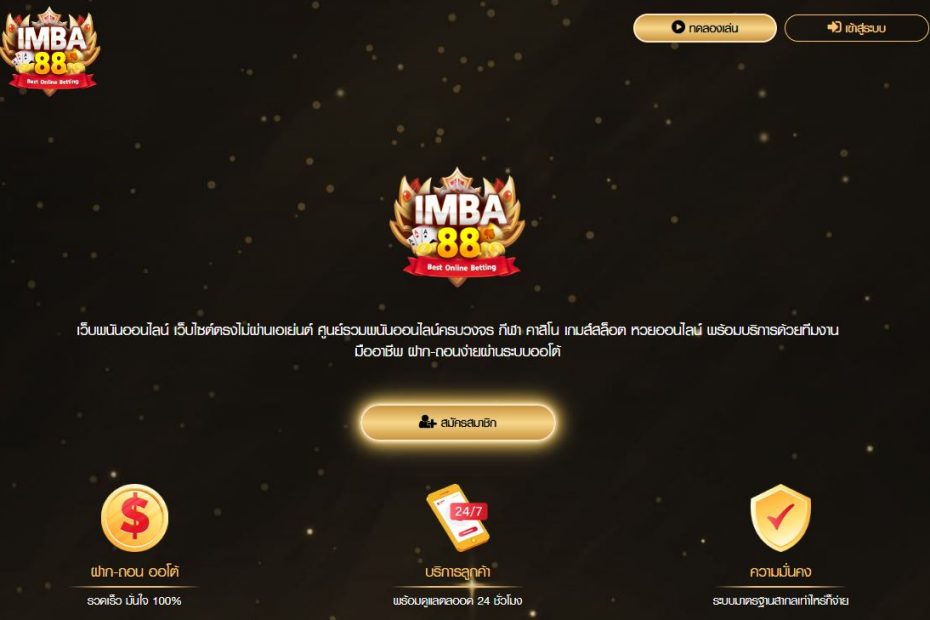930x620 pixels.
Task: Click the Best Online Betting ribbon on center logo
Action: point(461,268)
